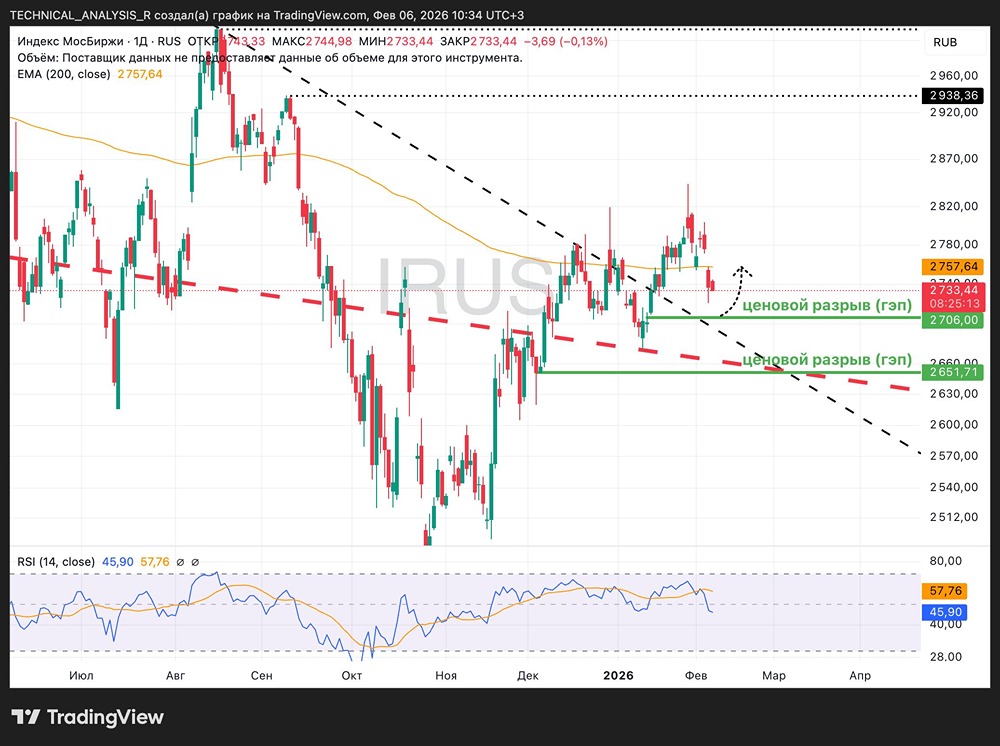This screenshot has height=746, width=1000.
Task: Click the 08:25:13 bar countdown timer
Action: [953, 304]
